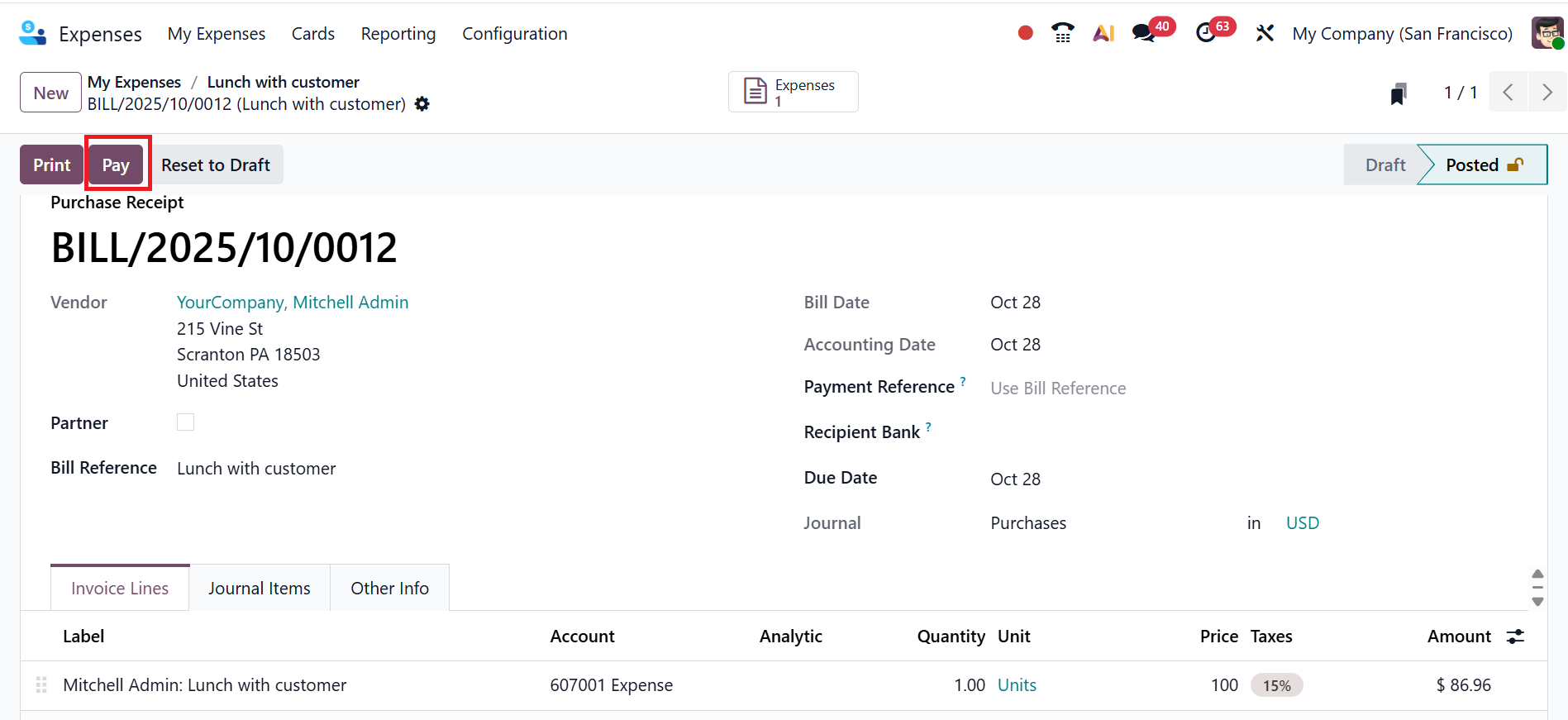Click the red recording indicator icon
Viewport: 1568px width, 720px height.
1025,33
